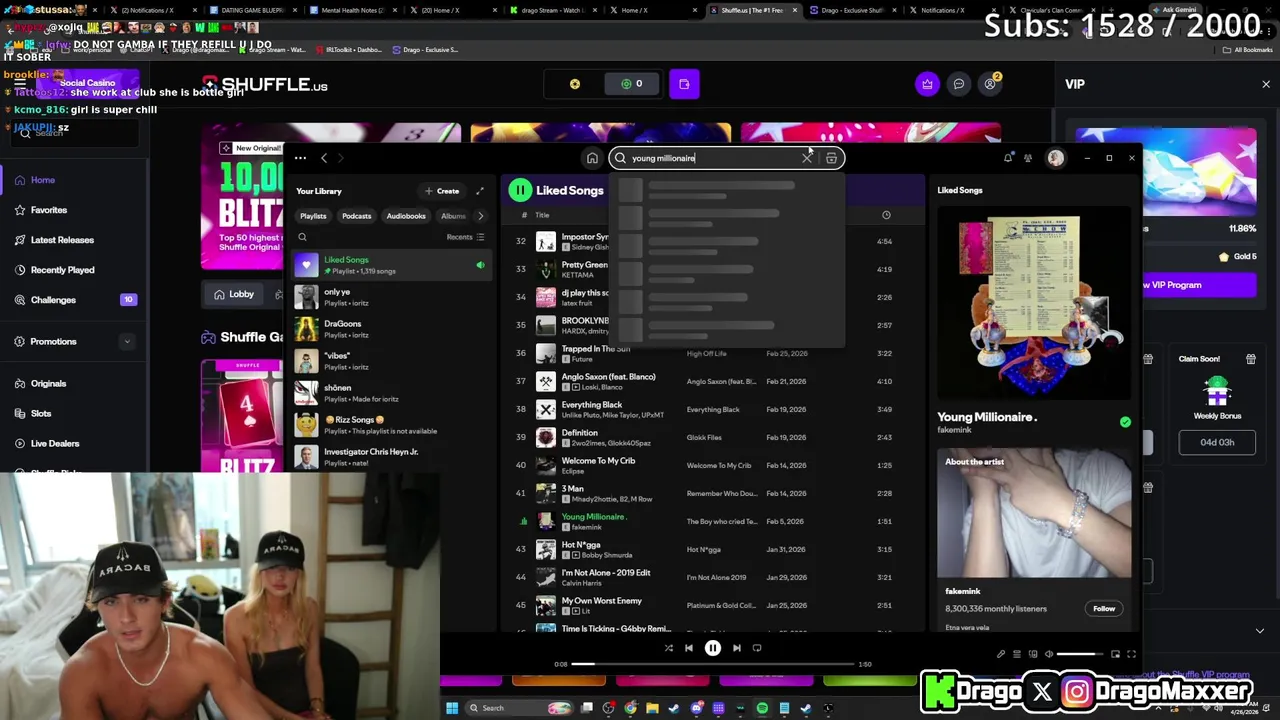This screenshot has height=720, width=1280.
Task: Select Liked Songs playlist in library
Action: tap(393, 265)
